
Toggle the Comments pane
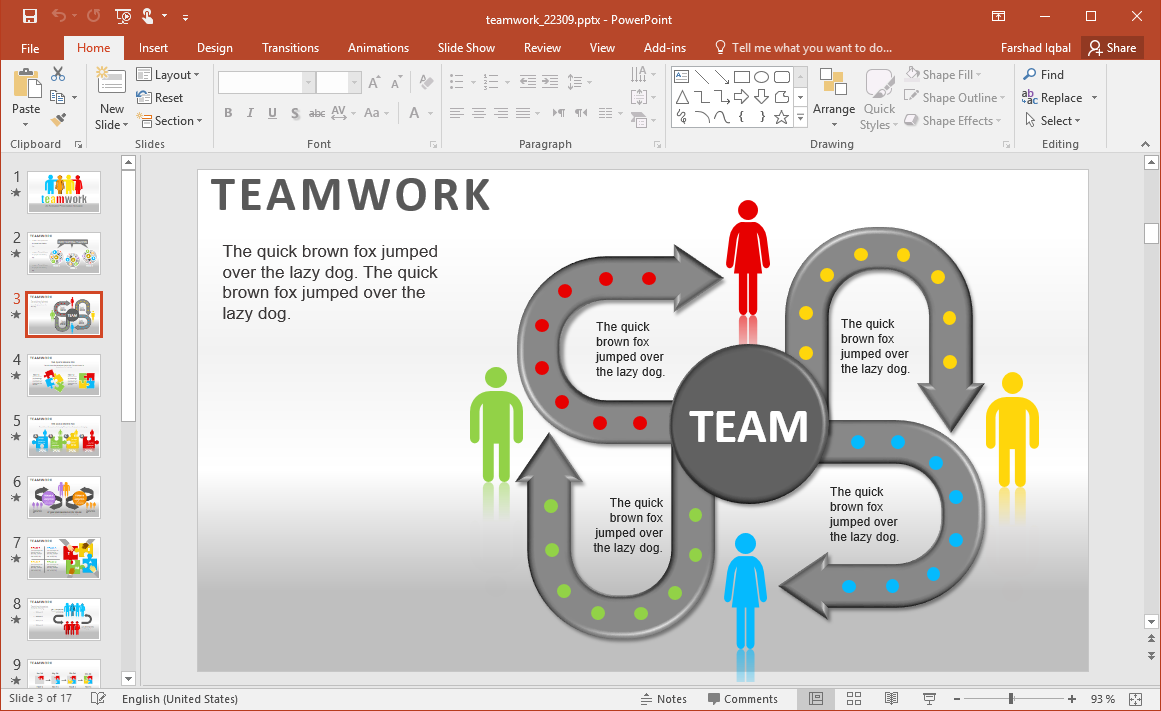[742, 699]
